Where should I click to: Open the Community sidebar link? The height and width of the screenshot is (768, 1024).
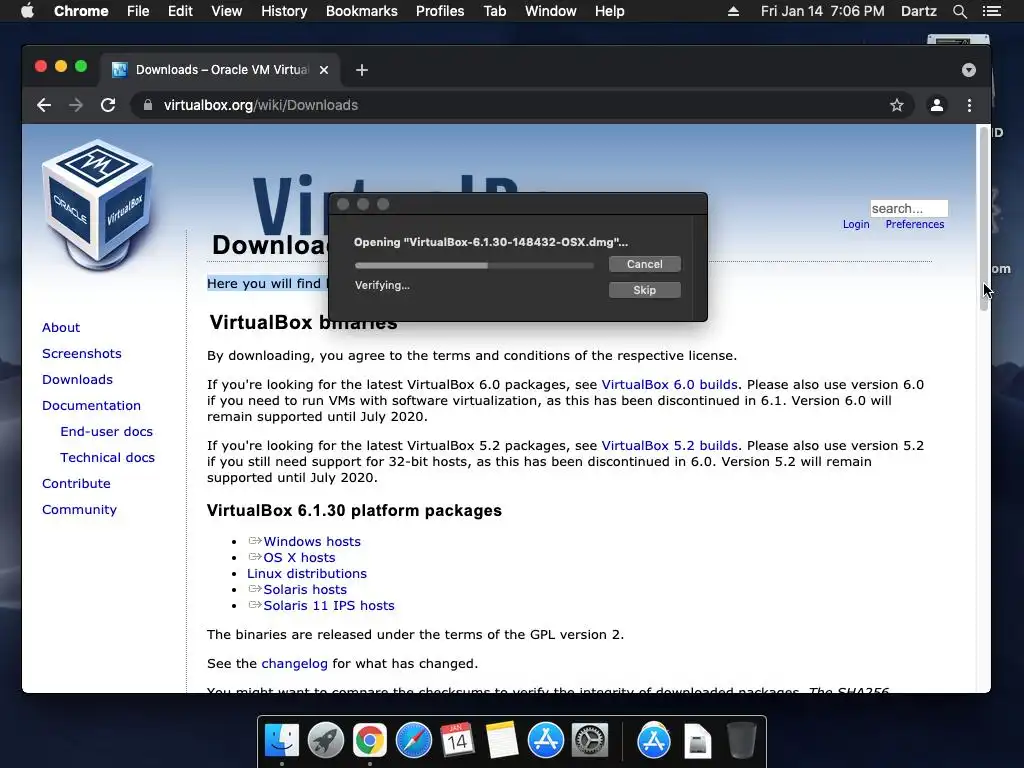(x=80, y=509)
